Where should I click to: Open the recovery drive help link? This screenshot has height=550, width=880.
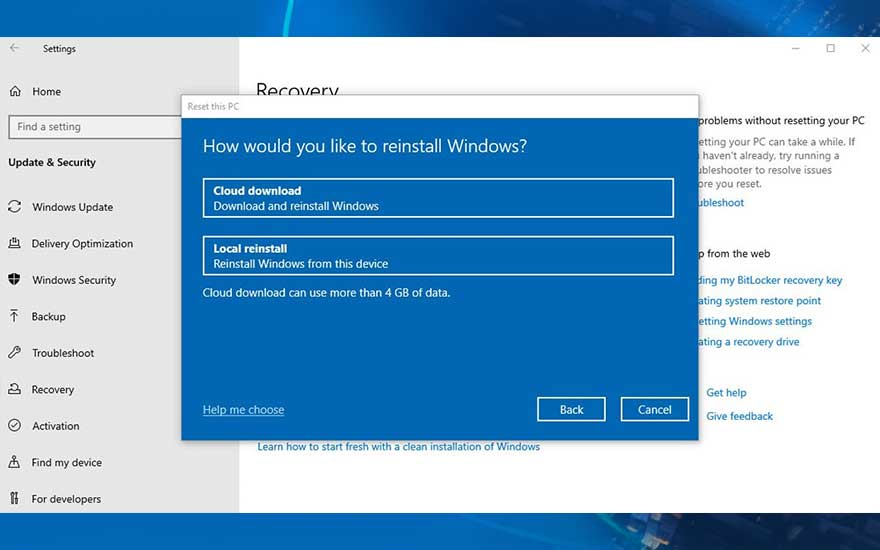click(749, 342)
